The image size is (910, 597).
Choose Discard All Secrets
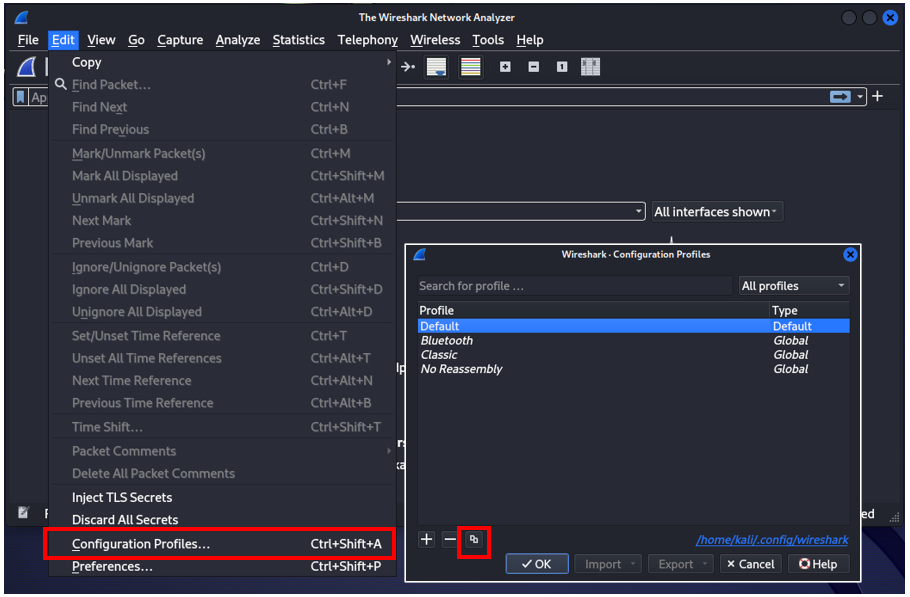(x=223, y=520)
